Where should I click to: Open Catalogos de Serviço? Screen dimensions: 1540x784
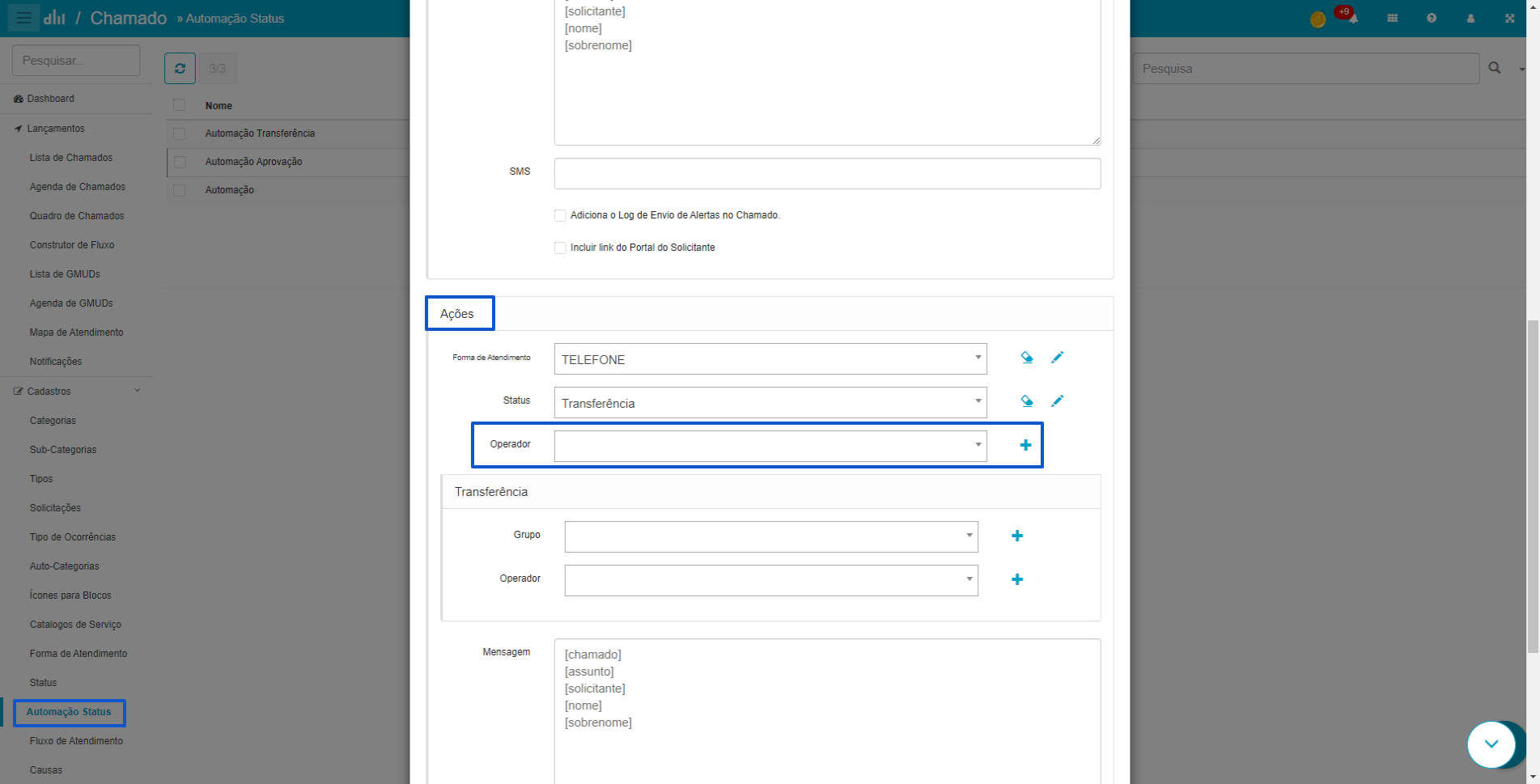coord(75,625)
